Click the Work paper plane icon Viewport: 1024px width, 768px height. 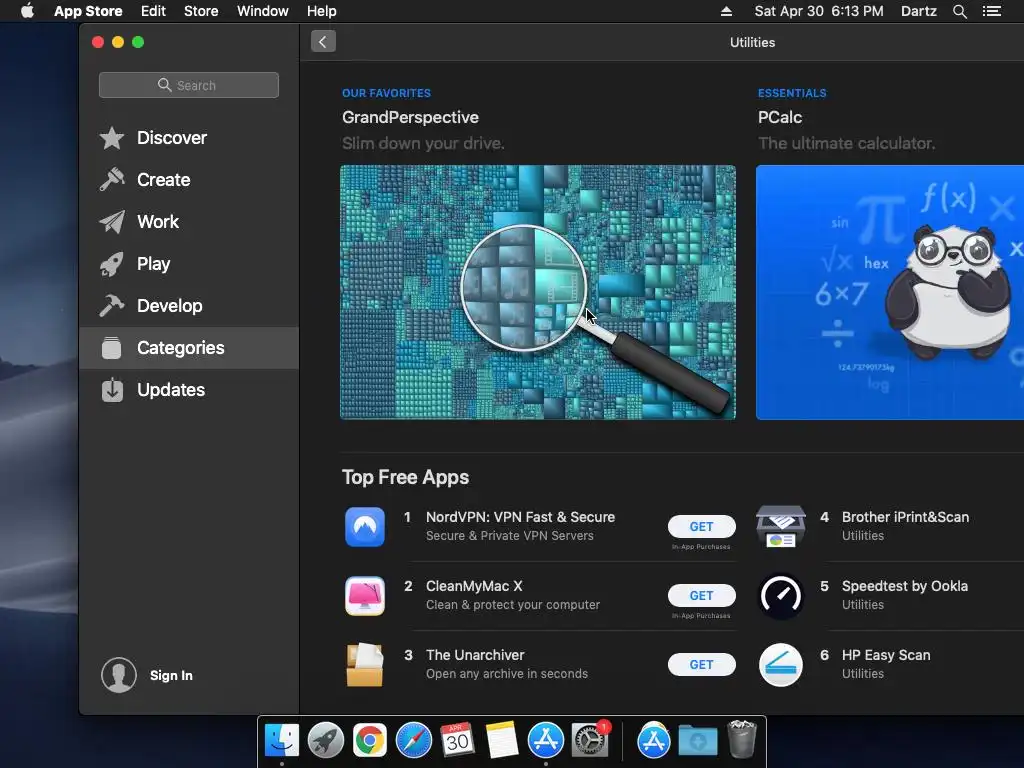click(112, 221)
